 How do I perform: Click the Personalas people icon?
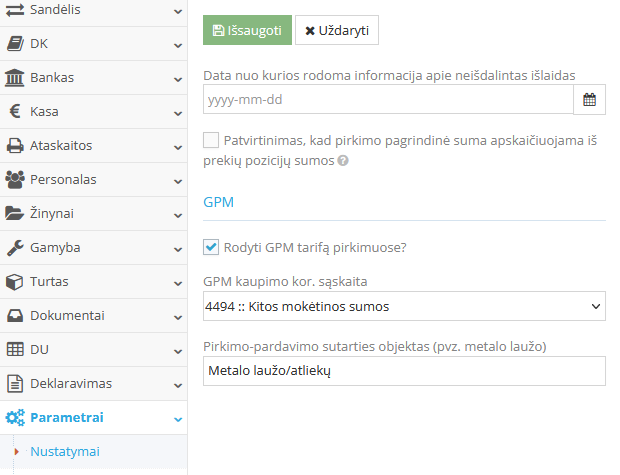tap(15, 180)
